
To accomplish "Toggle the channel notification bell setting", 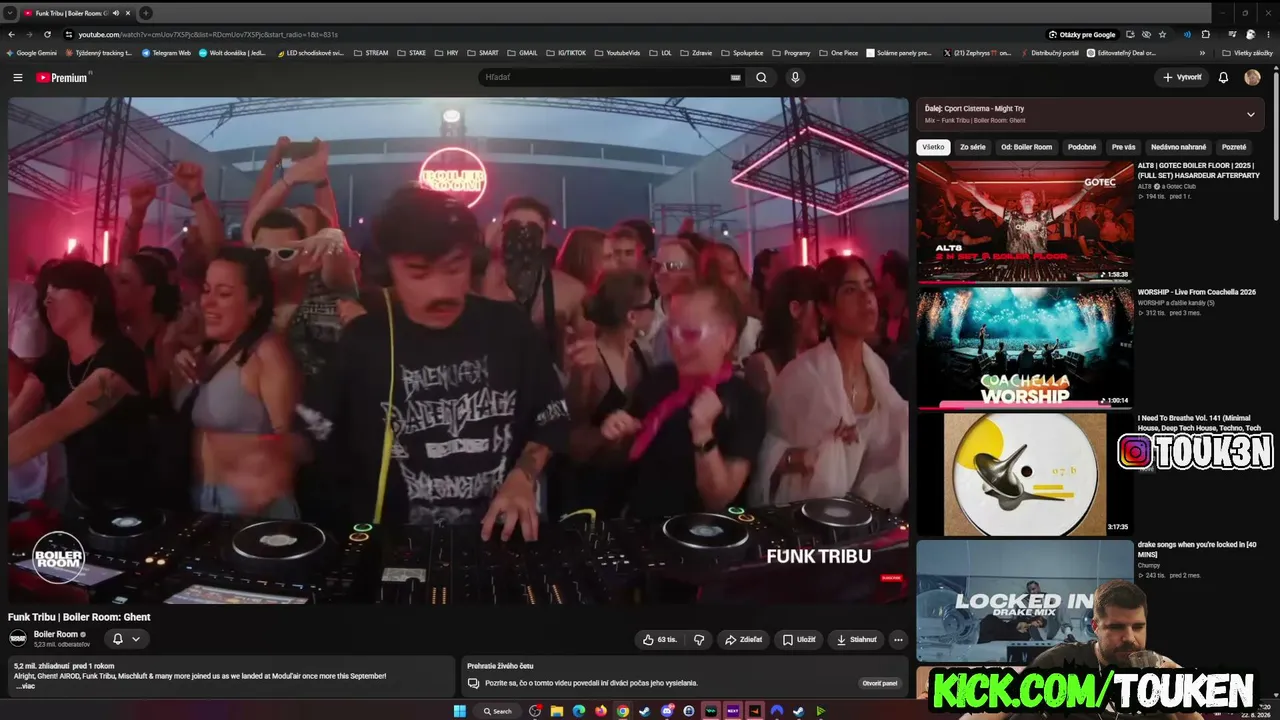I will [x=126, y=639].
